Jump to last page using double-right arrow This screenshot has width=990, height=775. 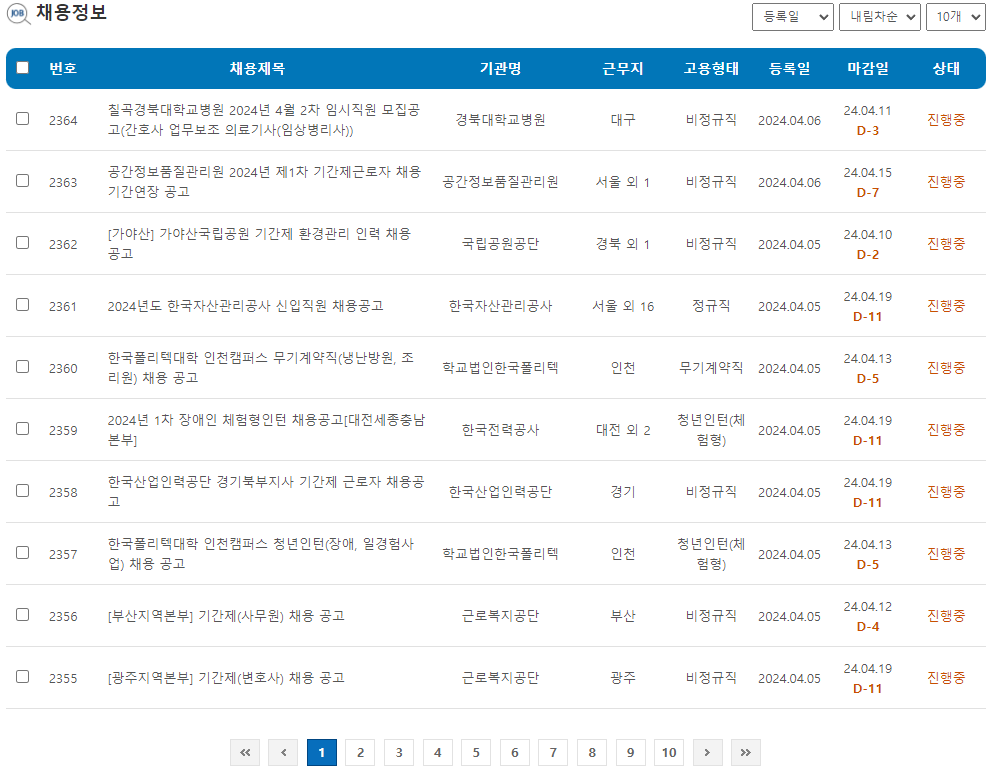[x=746, y=752]
